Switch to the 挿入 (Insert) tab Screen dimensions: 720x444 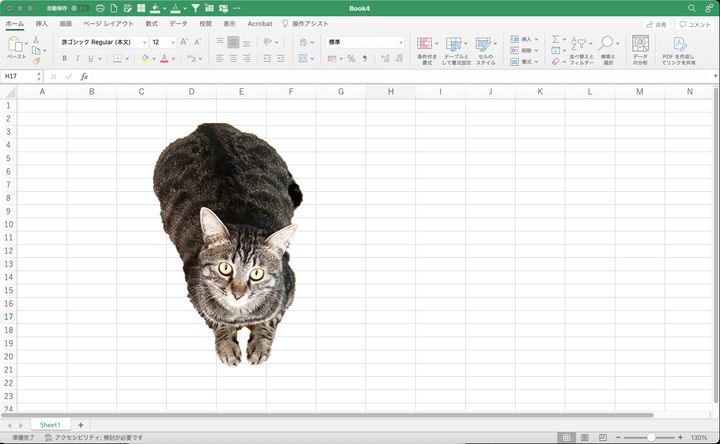(41, 23)
